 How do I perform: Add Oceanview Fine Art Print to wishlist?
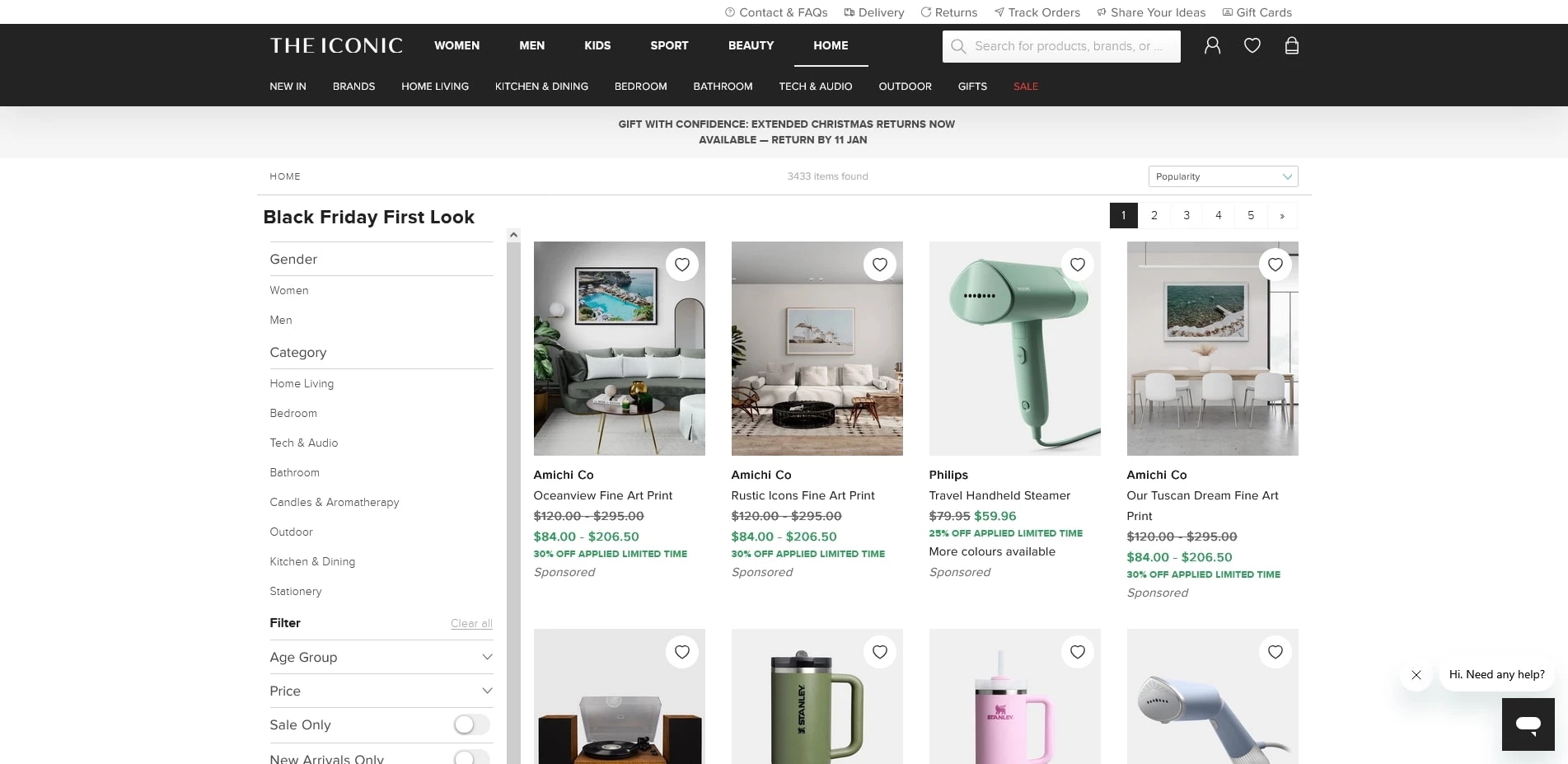click(681, 265)
